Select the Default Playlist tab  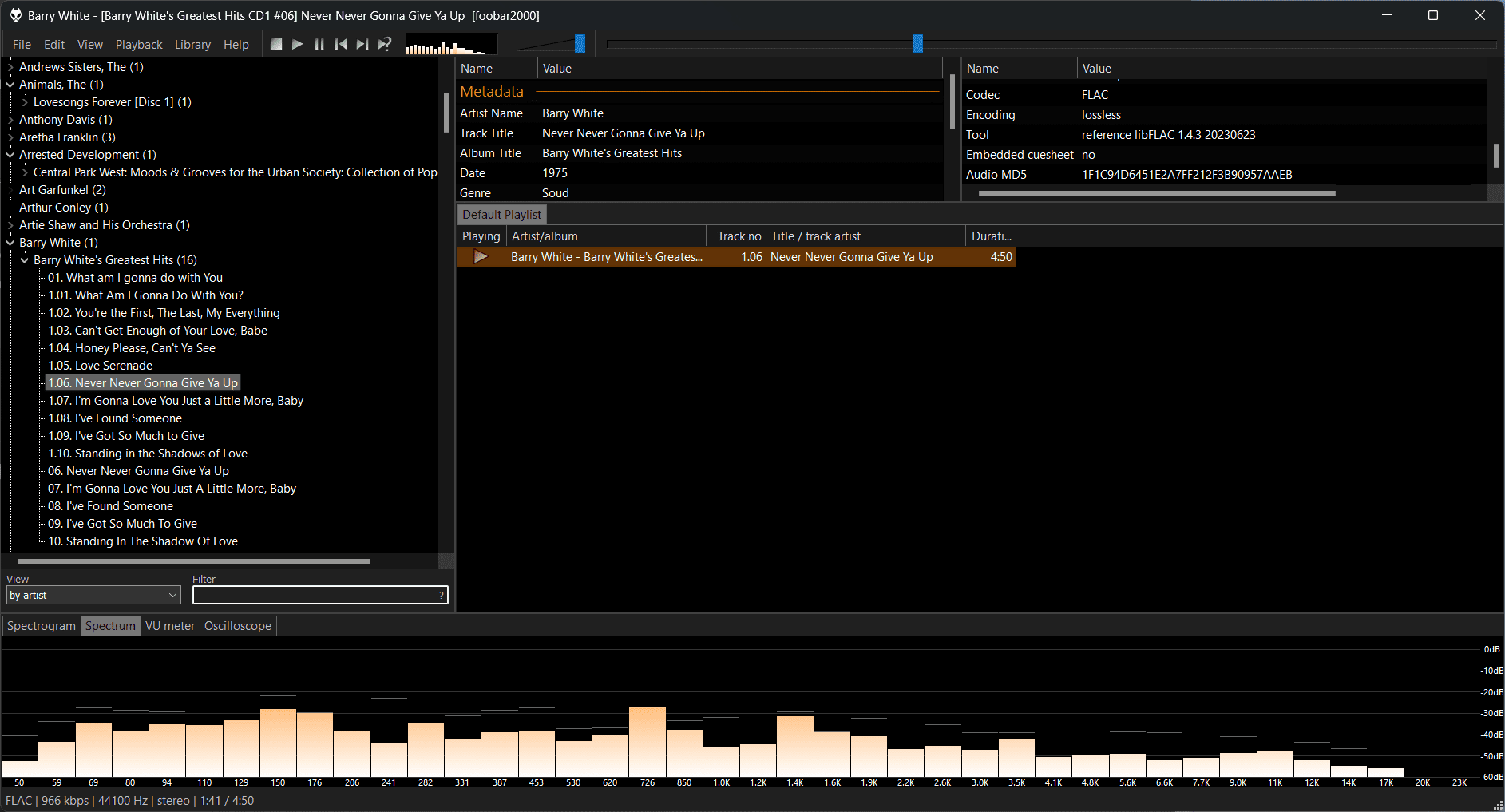coord(502,215)
